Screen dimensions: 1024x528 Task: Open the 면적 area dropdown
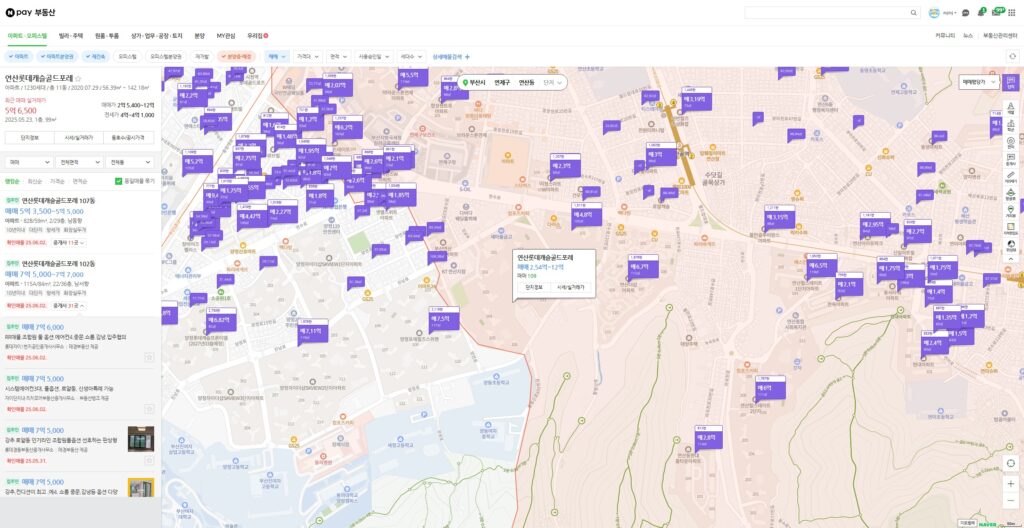(x=338, y=57)
